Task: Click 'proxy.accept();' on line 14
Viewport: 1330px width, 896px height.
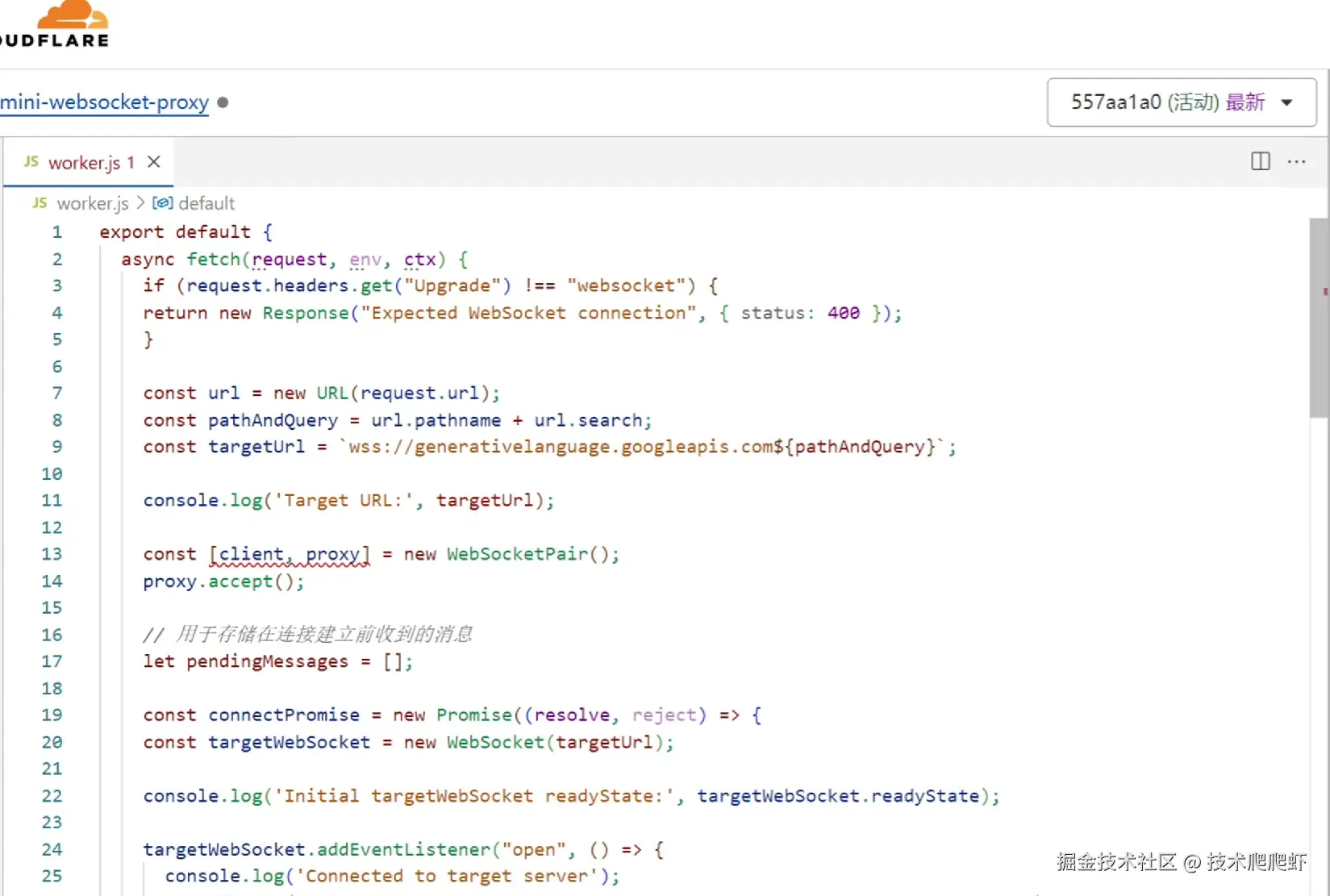Action: coord(224,581)
